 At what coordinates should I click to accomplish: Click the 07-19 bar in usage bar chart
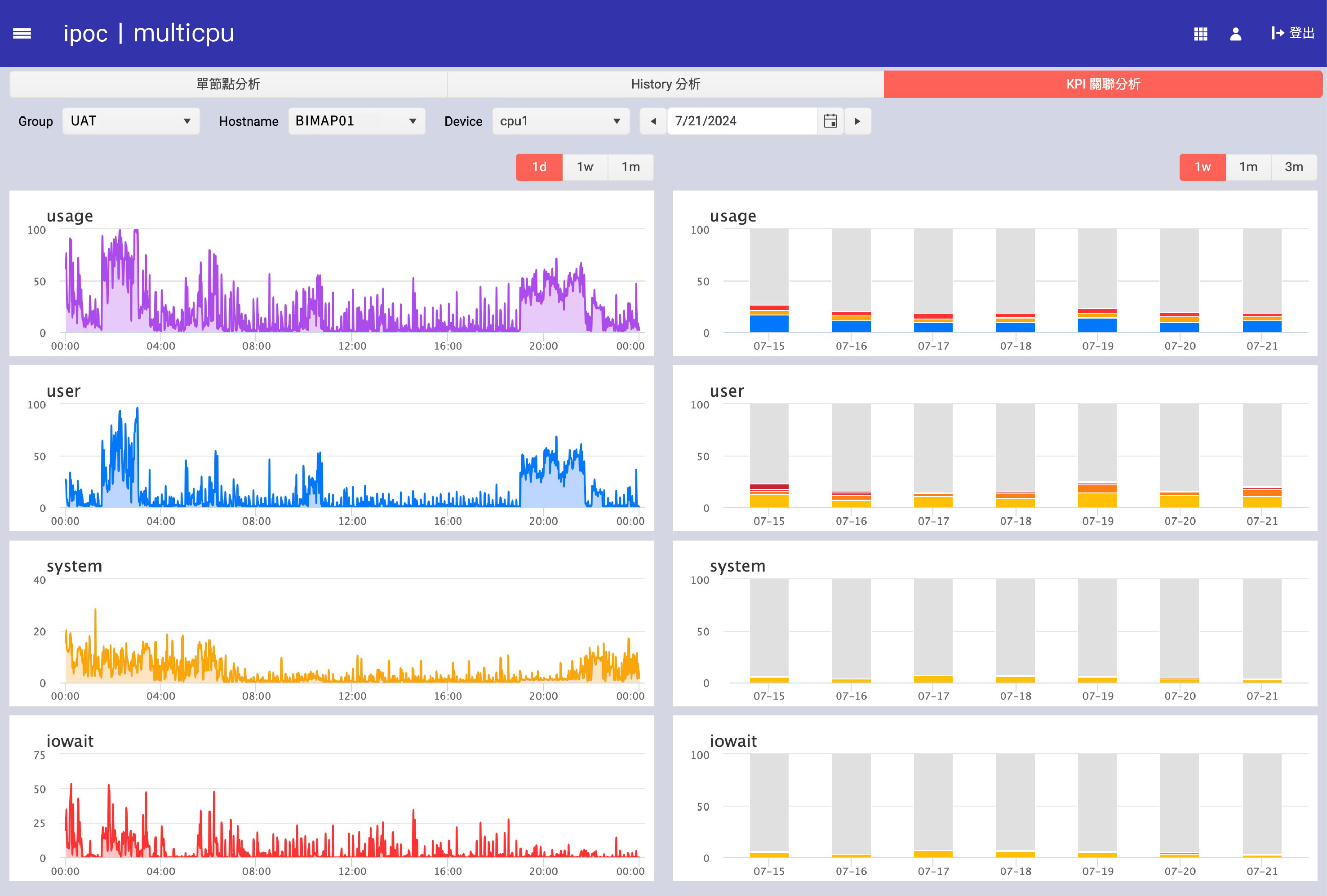point(1097,280)
